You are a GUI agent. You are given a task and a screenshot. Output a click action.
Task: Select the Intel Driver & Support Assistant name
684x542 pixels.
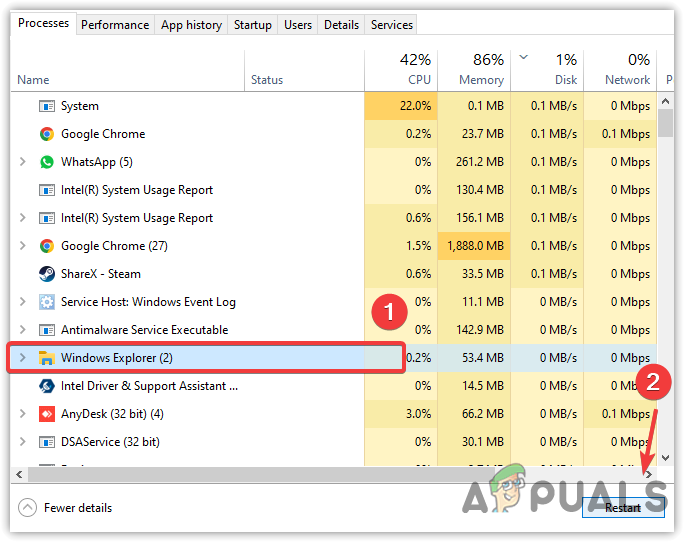(x=149, y=386)
